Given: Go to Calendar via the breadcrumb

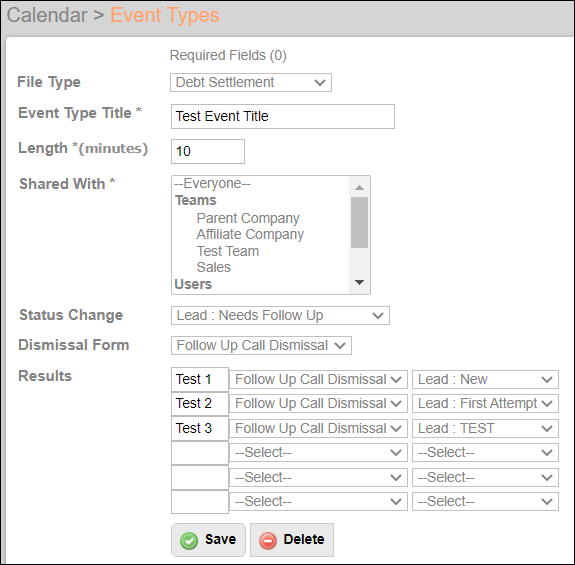Looking at the screenshot, I should pyautogui.click(x=47, y=15).
